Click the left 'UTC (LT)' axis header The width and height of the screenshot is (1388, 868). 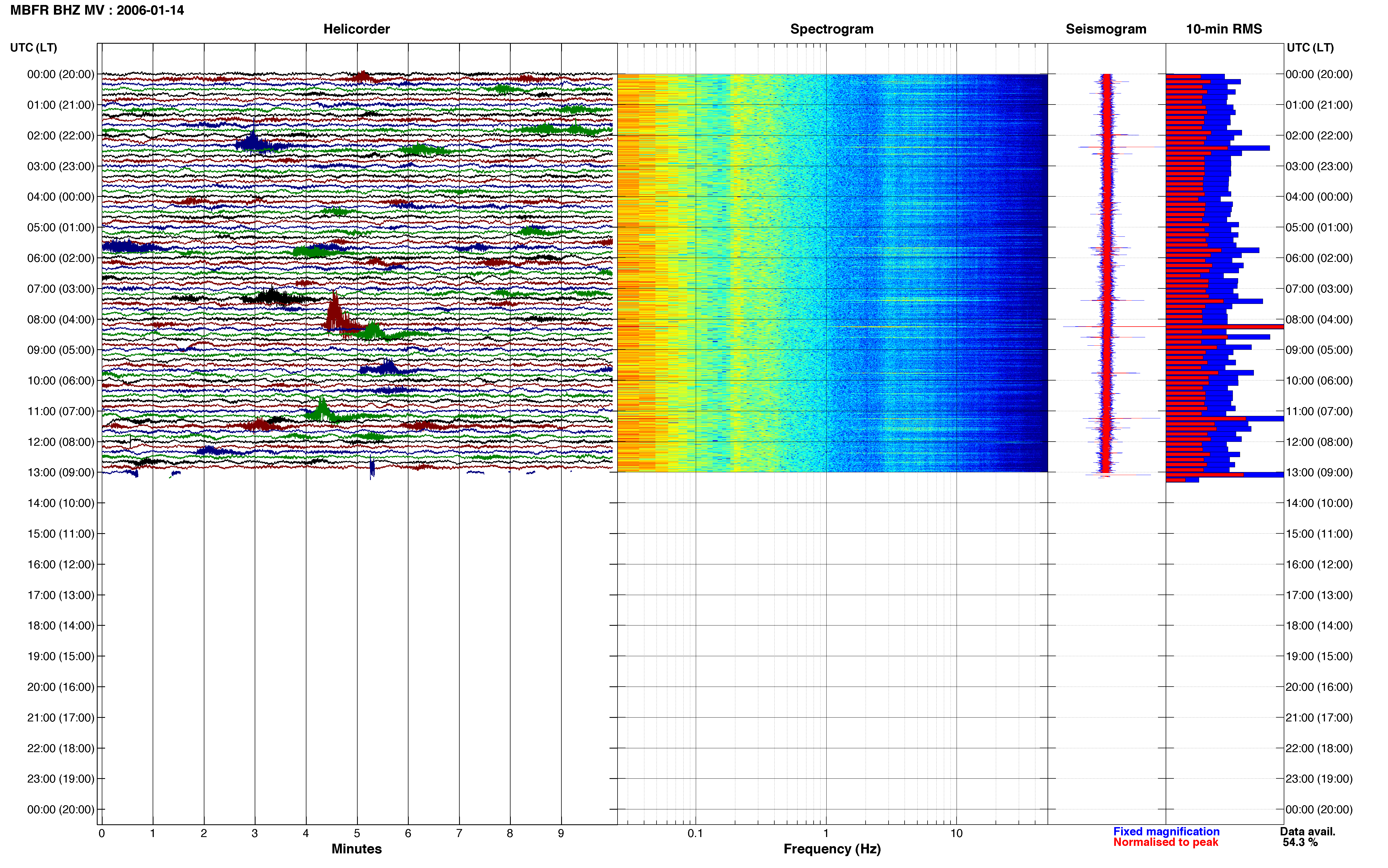(34, 47)
